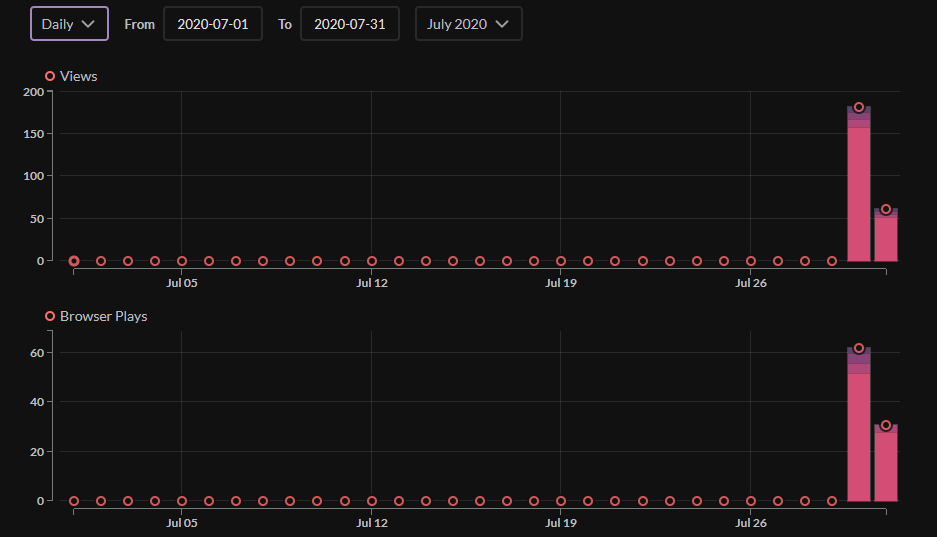The width and height of the screenshot is (937, 537).
Task: Click the first filled Views data point
Action: pyautogui.click(x=74, y=261)
